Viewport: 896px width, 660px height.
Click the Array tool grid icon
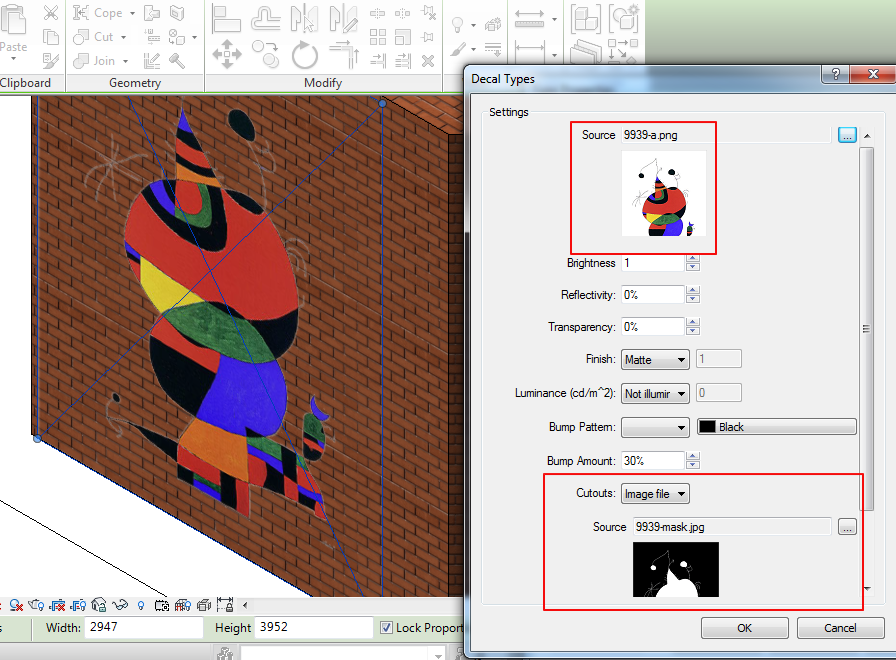[x=378, y=37]
